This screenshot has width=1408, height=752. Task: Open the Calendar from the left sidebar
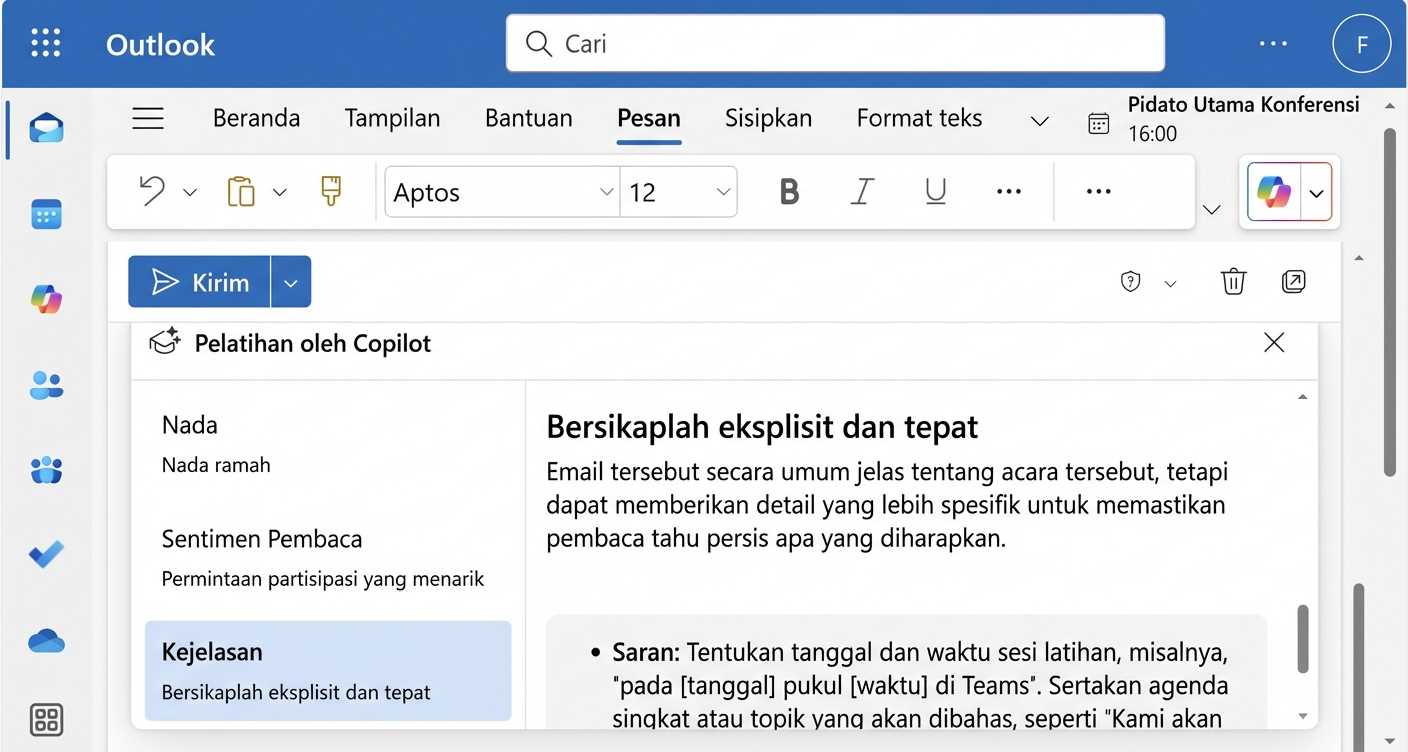click(x=46, y=214)
